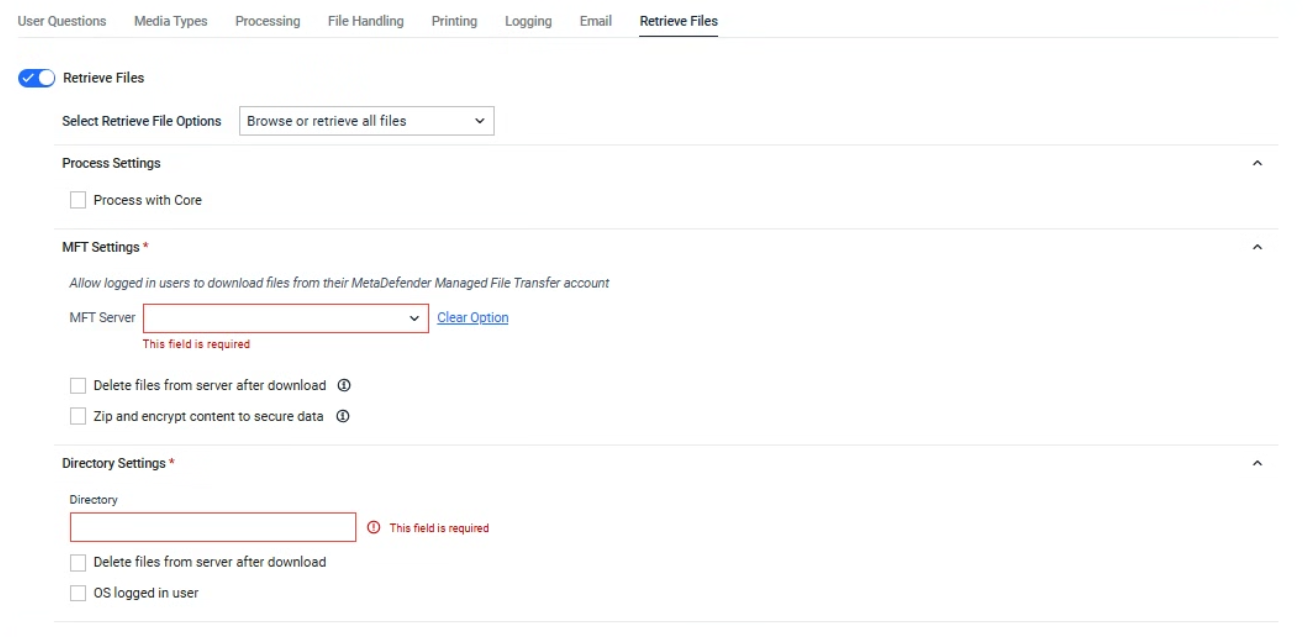Open the Email tab

pyautogui.click(x=595, y=21)
